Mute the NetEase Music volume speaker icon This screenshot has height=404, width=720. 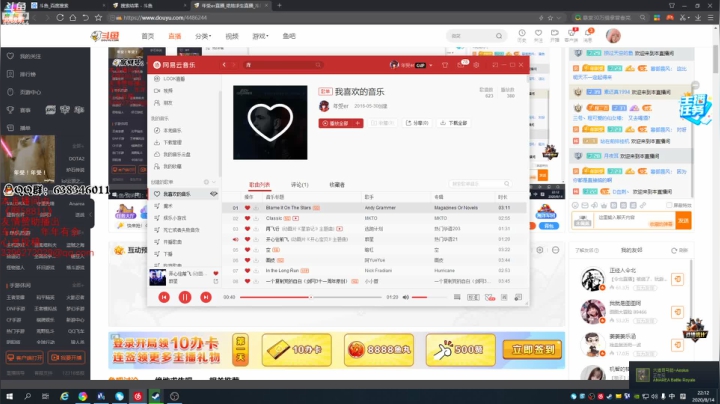(x=406, y=297)
